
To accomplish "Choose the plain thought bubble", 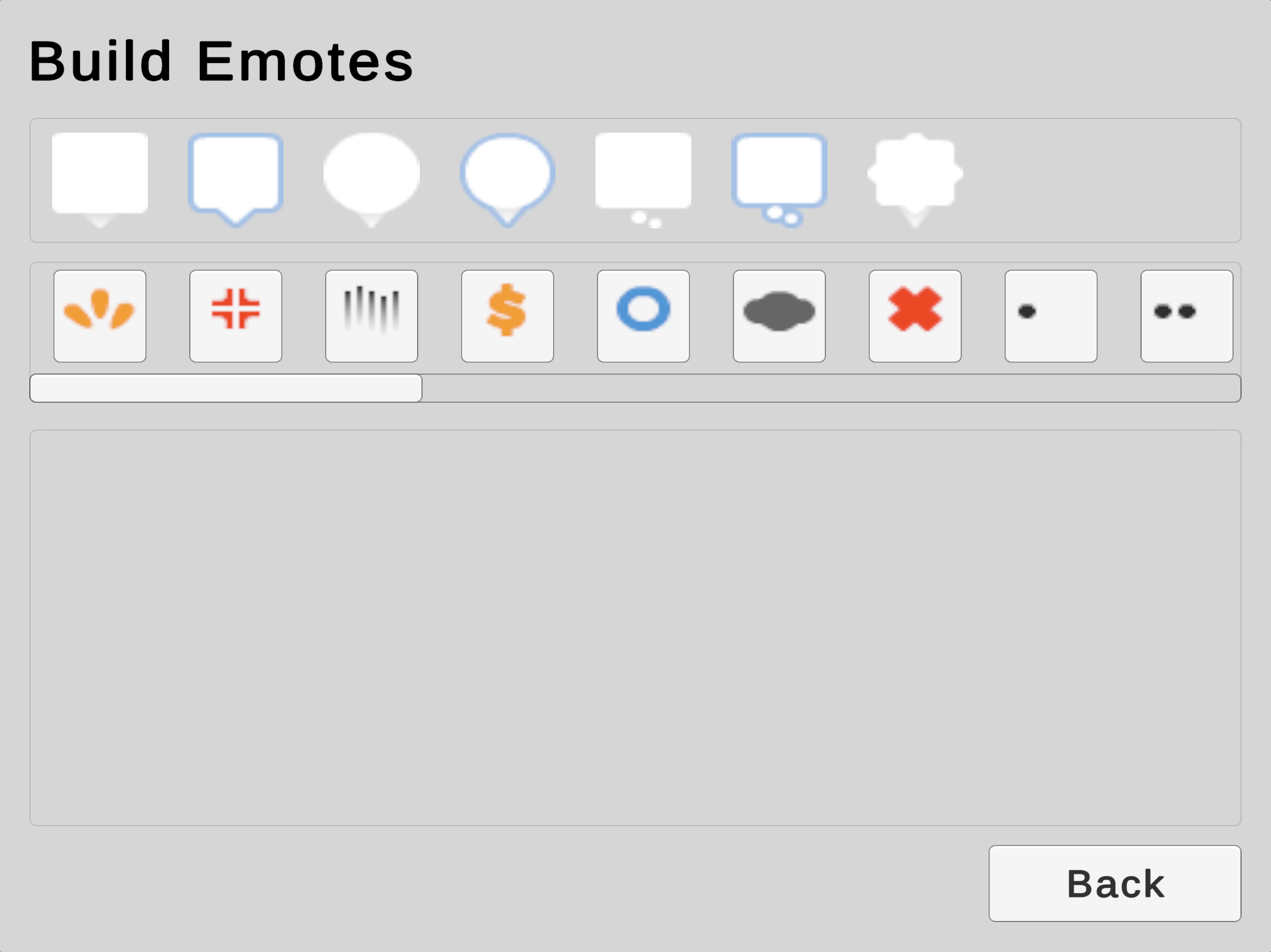I will (x=643, y=173).
